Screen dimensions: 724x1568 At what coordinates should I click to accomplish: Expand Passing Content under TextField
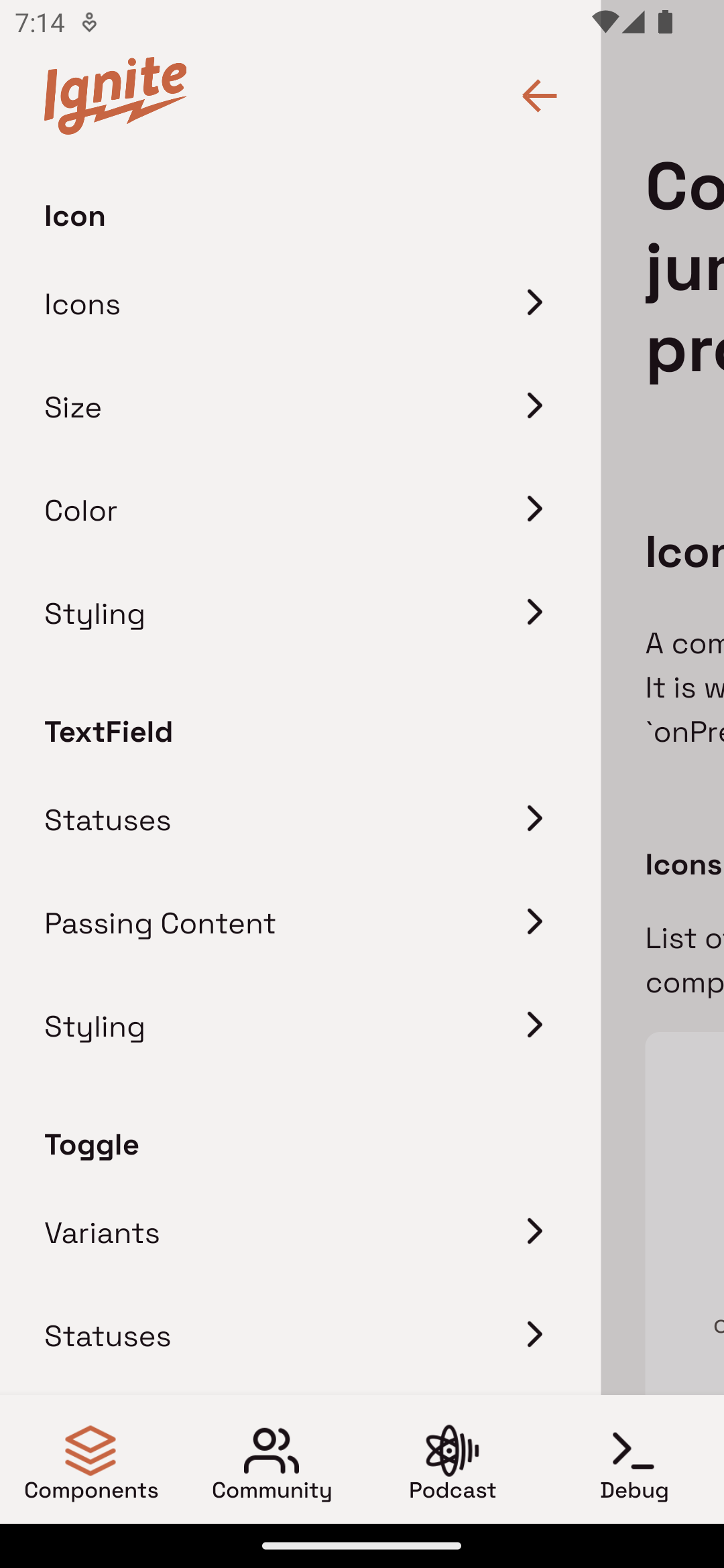tap(534, 921)
